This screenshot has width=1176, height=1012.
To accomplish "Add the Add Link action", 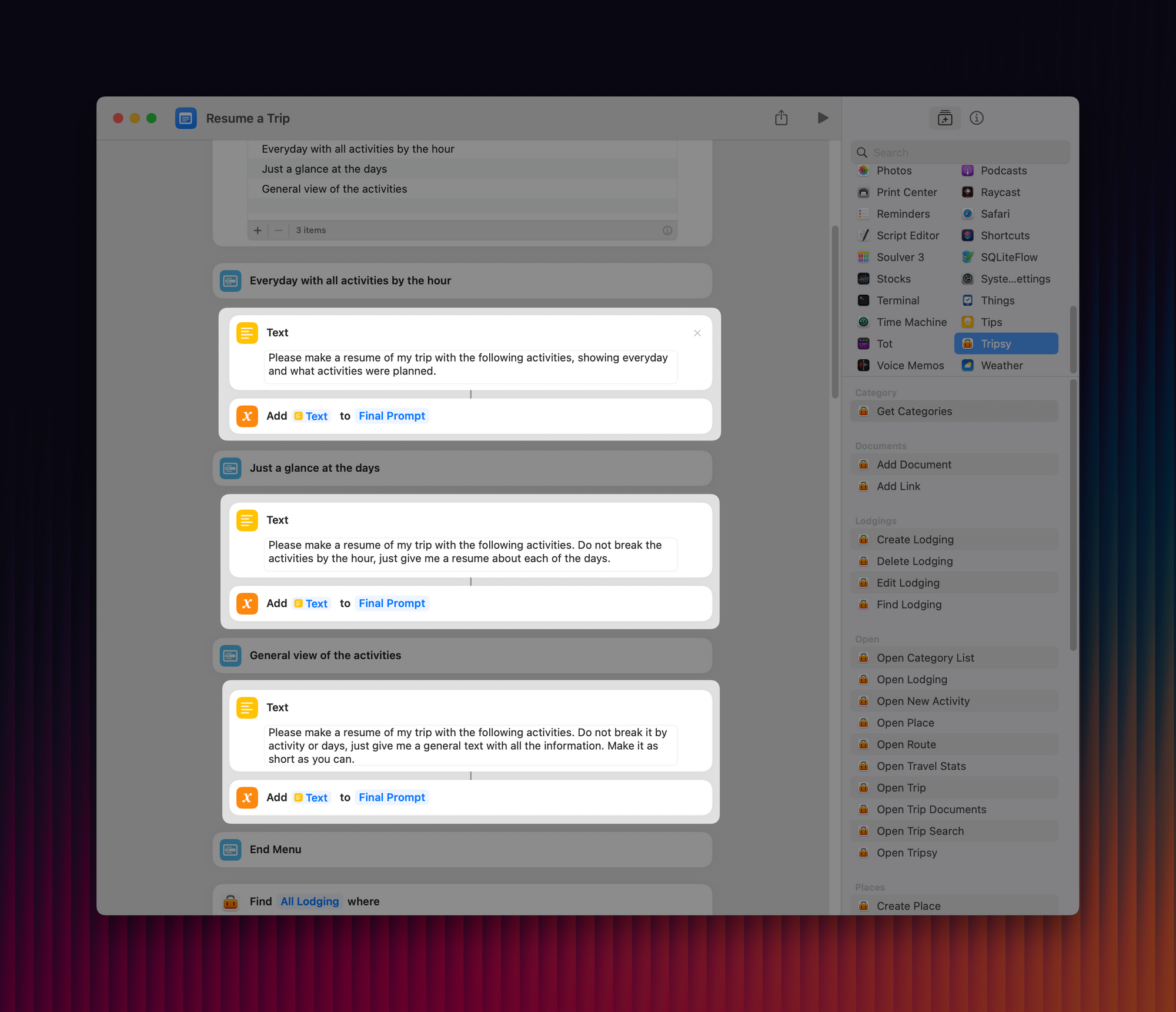I will click(x=954, y=486).
